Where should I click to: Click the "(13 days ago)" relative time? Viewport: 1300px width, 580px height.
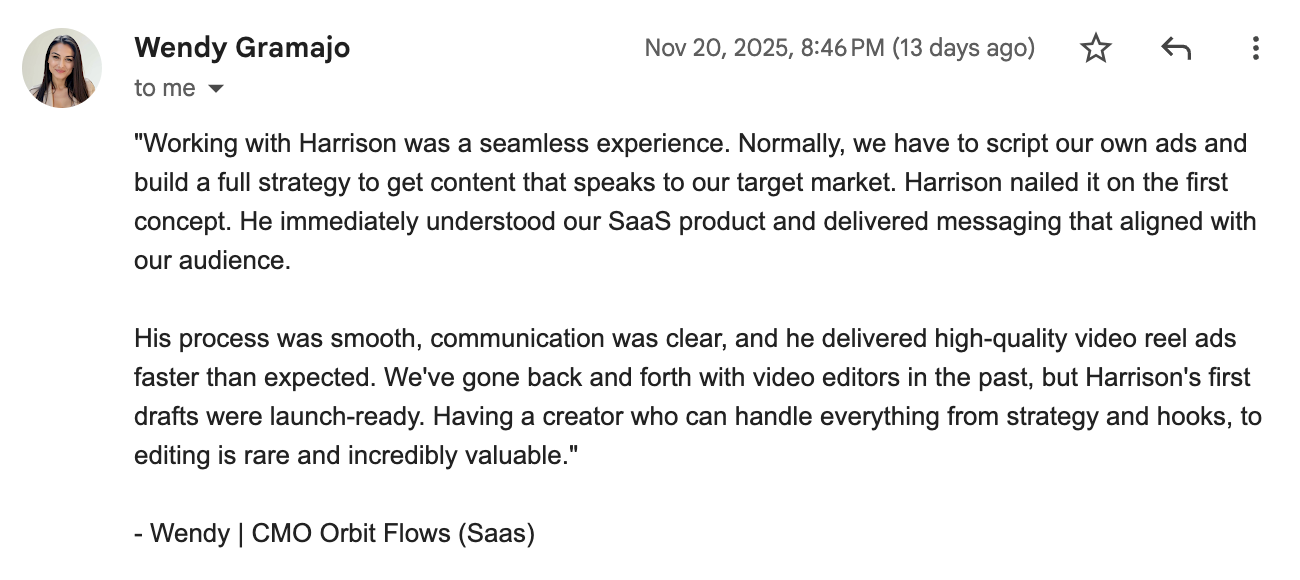click(963, 48)
